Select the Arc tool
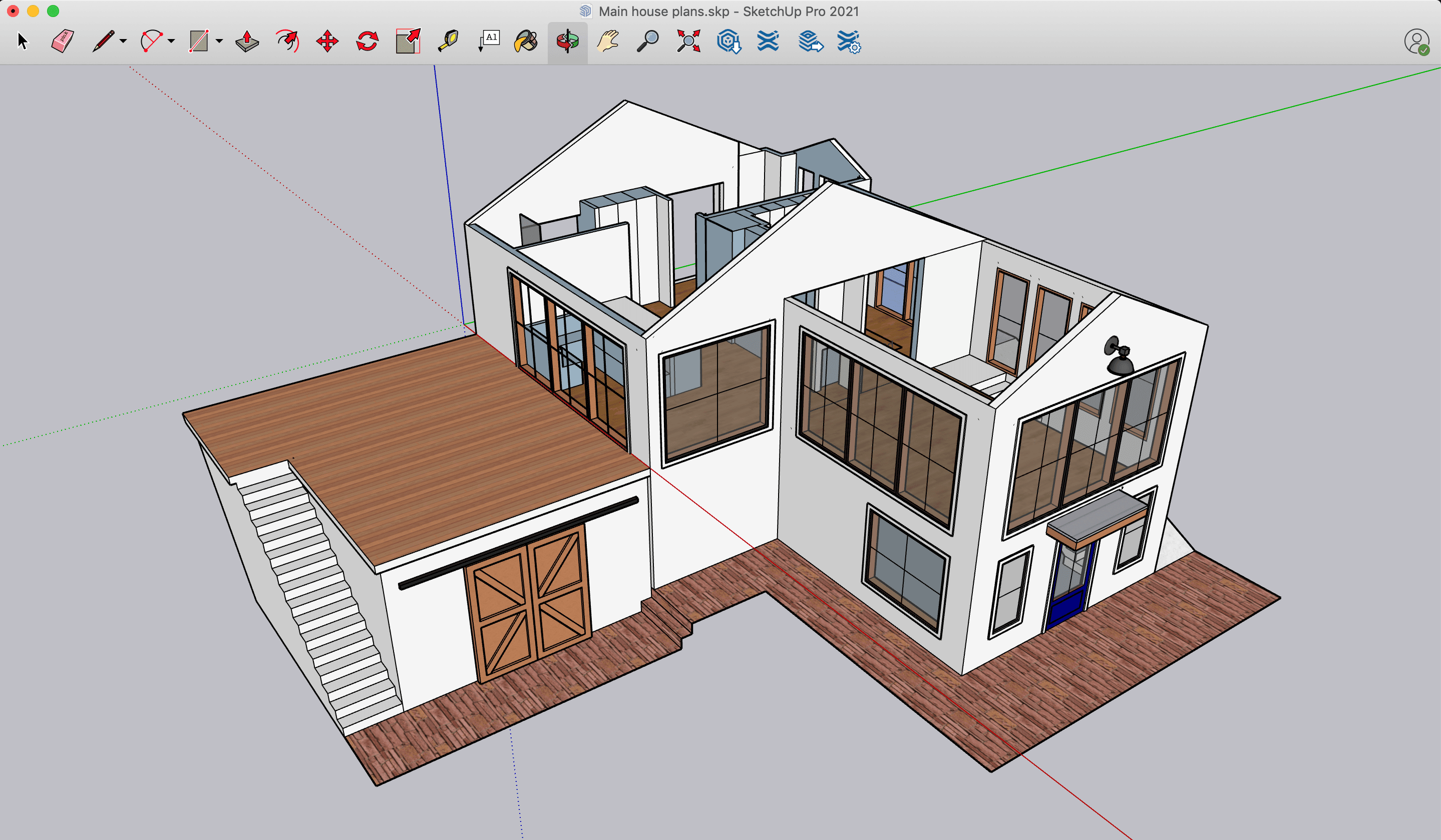This screenshot has width=1441, height=840. [x=151, y=41]
